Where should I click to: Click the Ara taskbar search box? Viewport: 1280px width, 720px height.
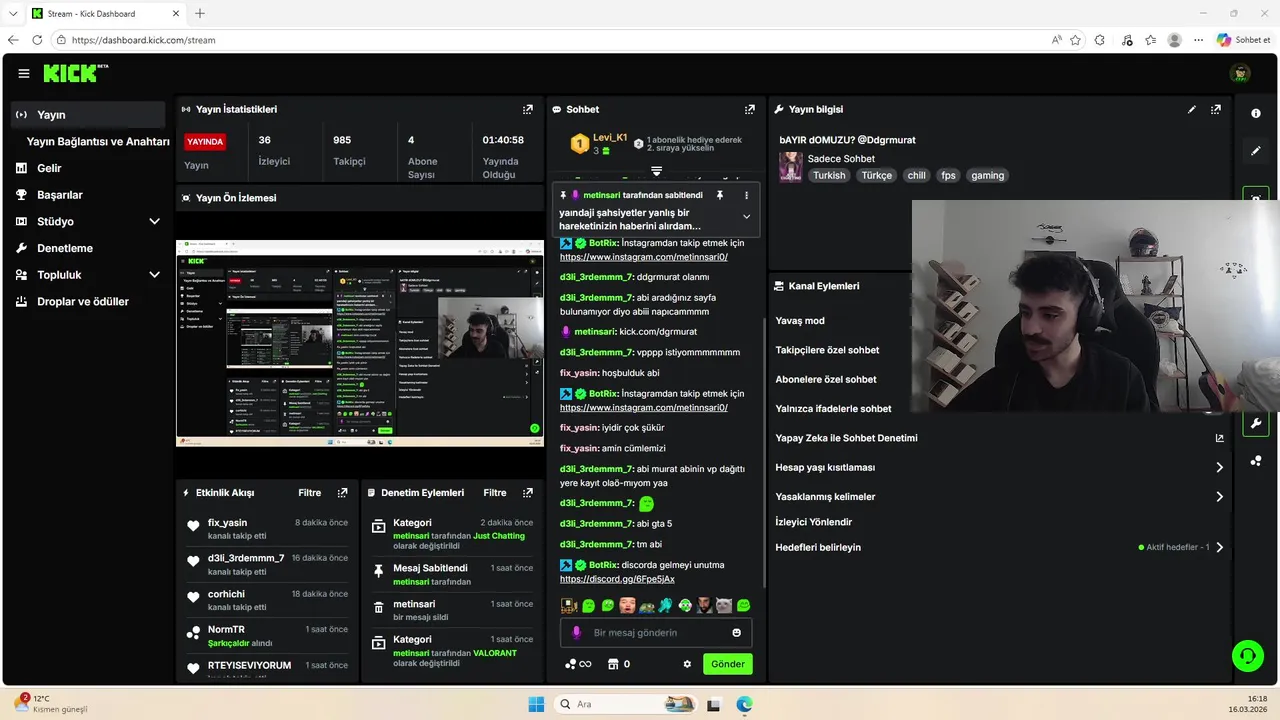(x=625, y=704)
